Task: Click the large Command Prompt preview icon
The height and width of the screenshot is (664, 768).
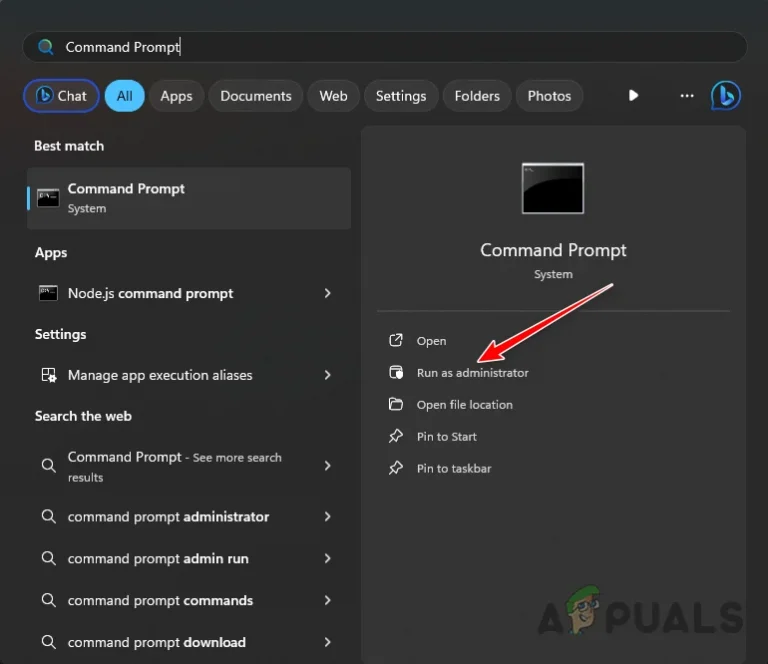Action: [x=553, y=189]
